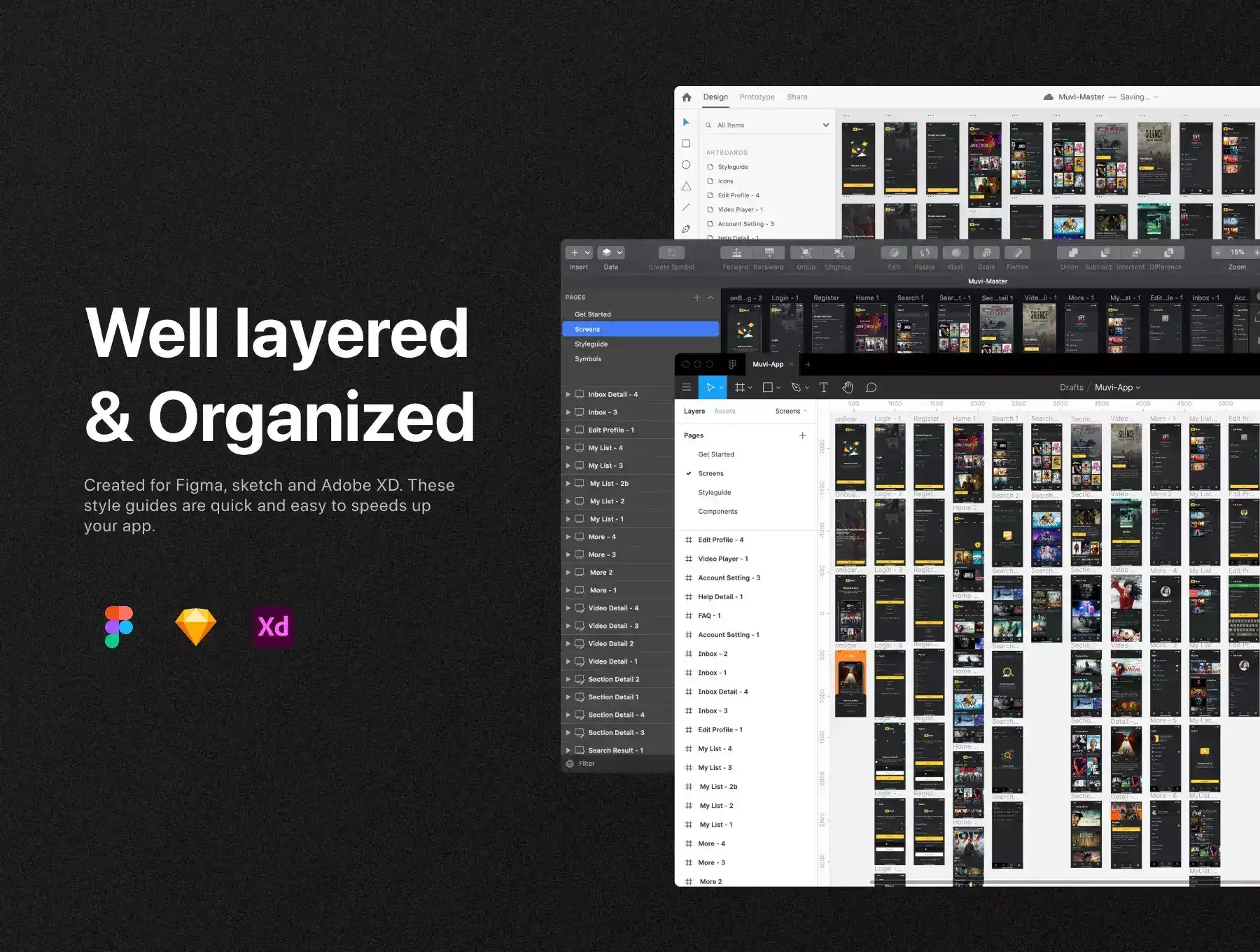Click the Mask icon in Sketch toolbar

coord(955,253)
